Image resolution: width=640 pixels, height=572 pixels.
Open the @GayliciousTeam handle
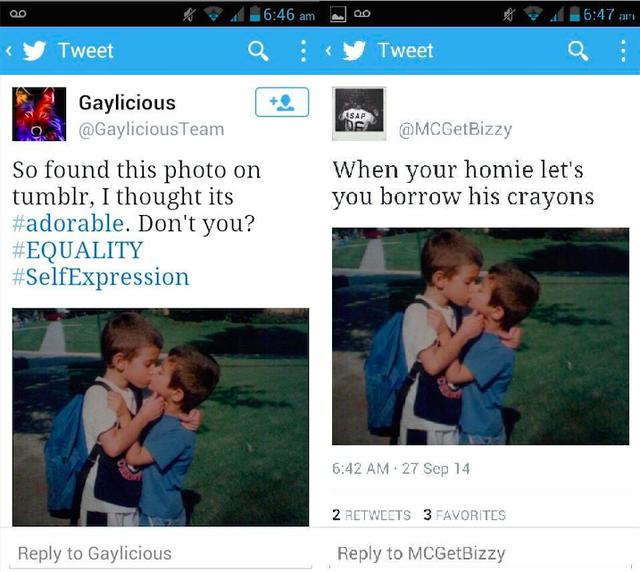coord(151,129)
